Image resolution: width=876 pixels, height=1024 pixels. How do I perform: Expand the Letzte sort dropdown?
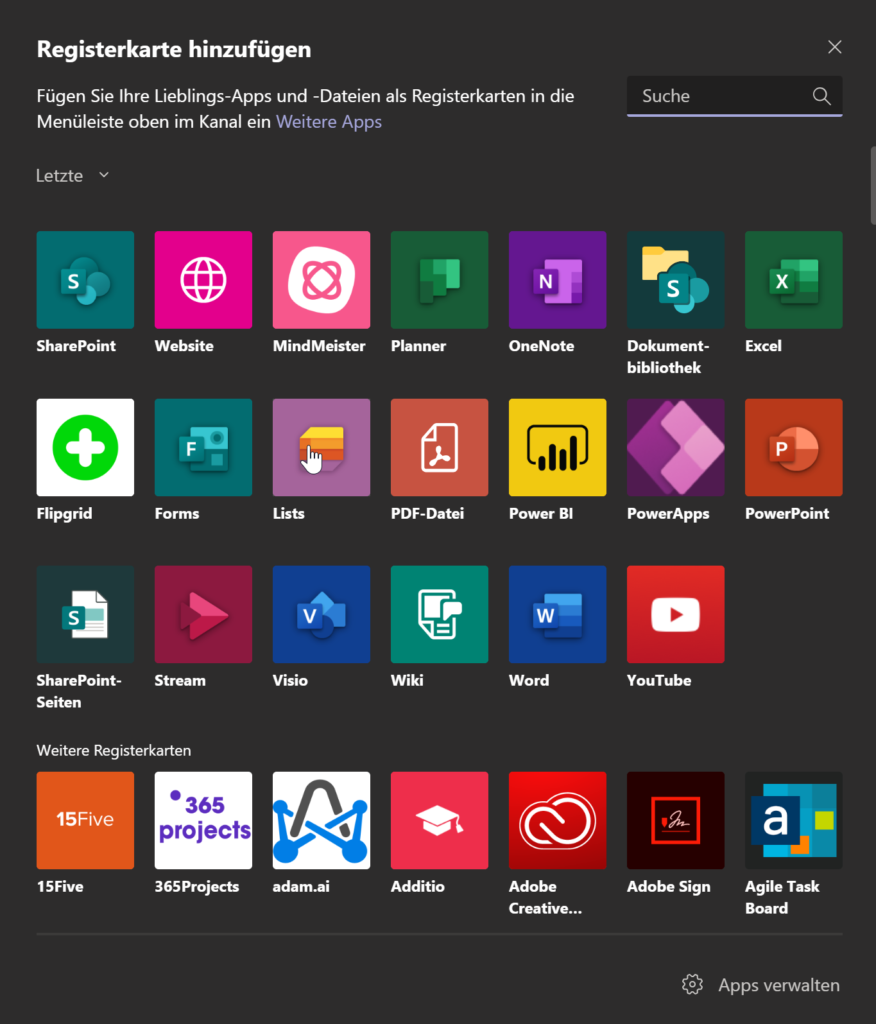coord(73,176)
